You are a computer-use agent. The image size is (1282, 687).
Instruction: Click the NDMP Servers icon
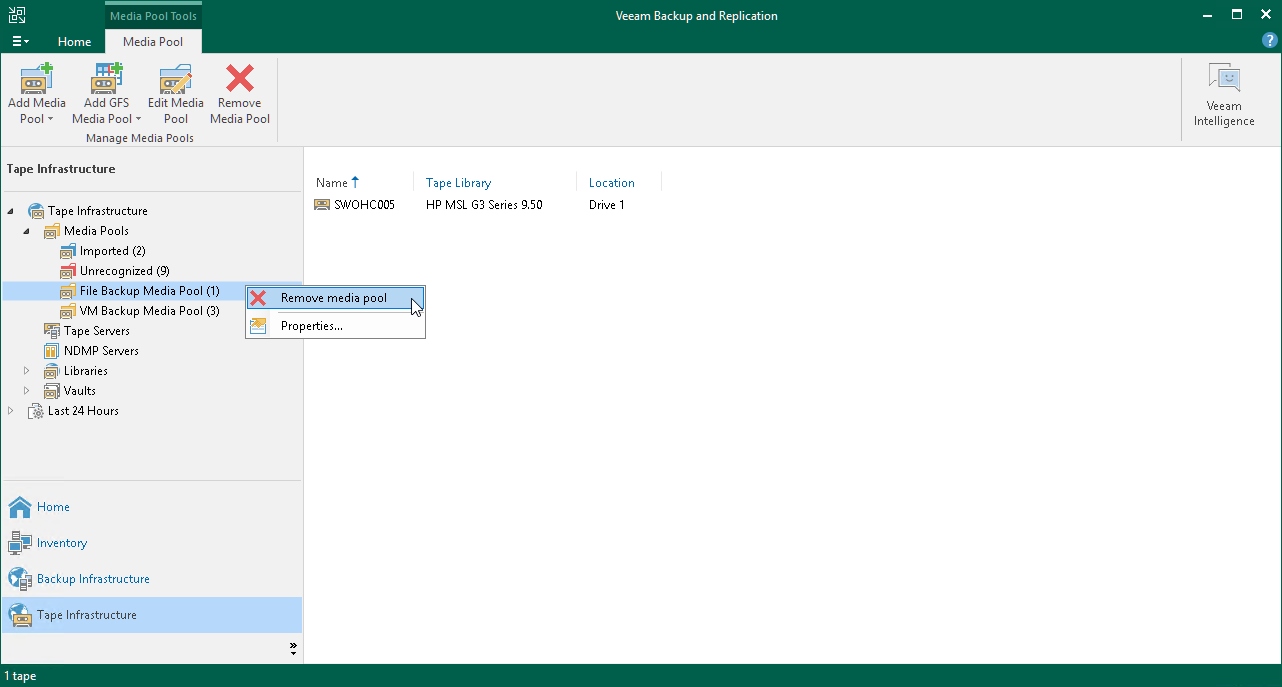pyautogui.click(x=52, y=351)
